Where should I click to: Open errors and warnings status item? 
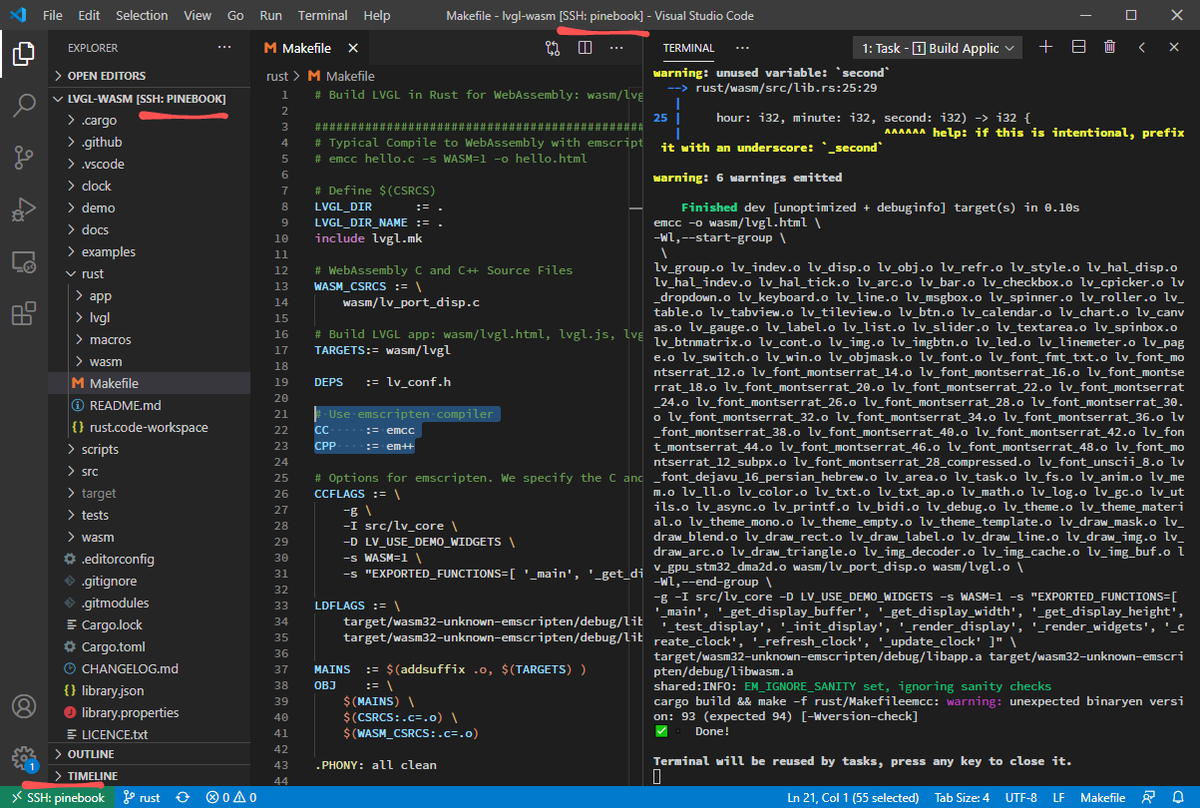coord(230,797)
